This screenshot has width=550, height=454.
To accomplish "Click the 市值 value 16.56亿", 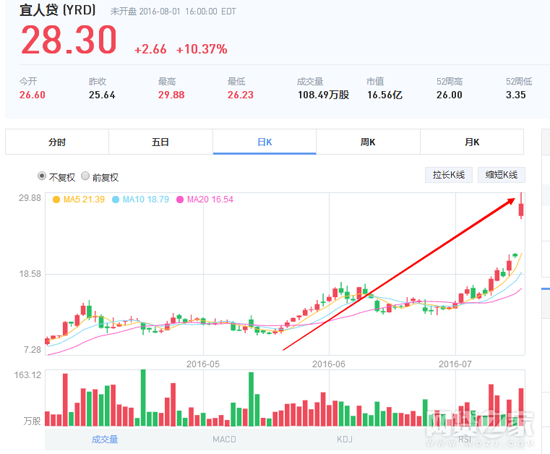I will pos(385,95).
